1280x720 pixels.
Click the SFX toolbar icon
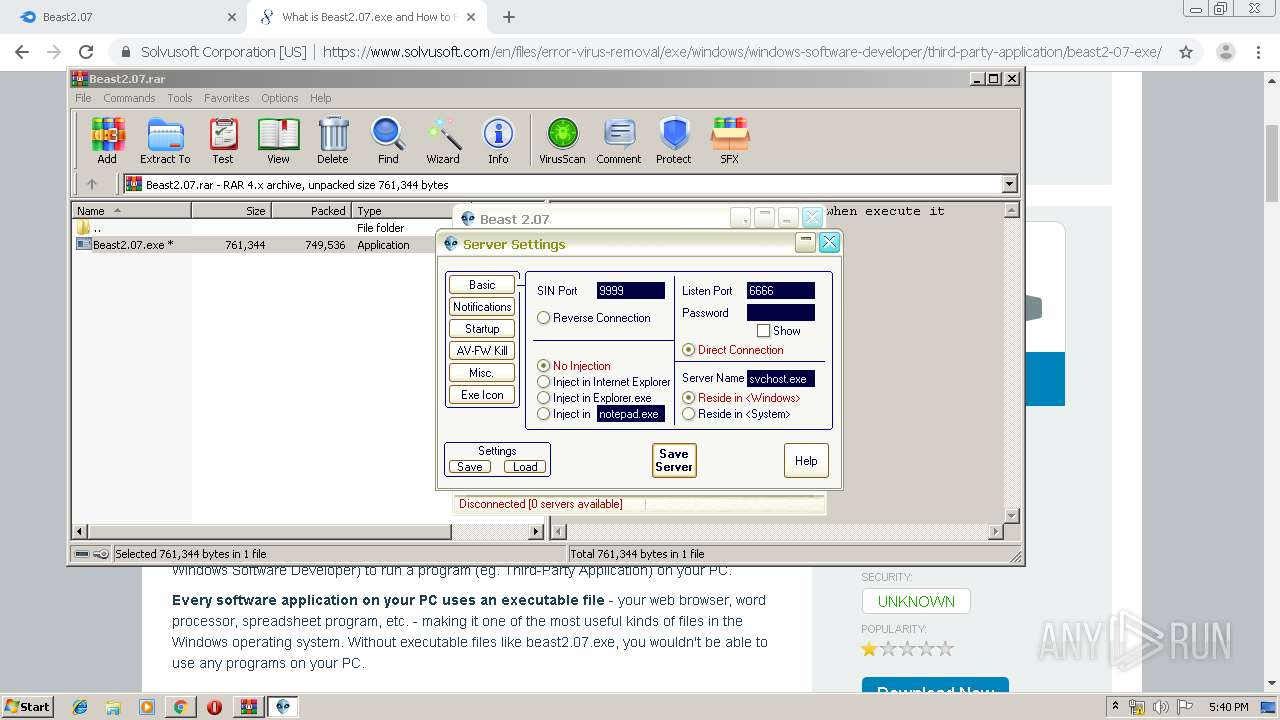coord(730,140)
